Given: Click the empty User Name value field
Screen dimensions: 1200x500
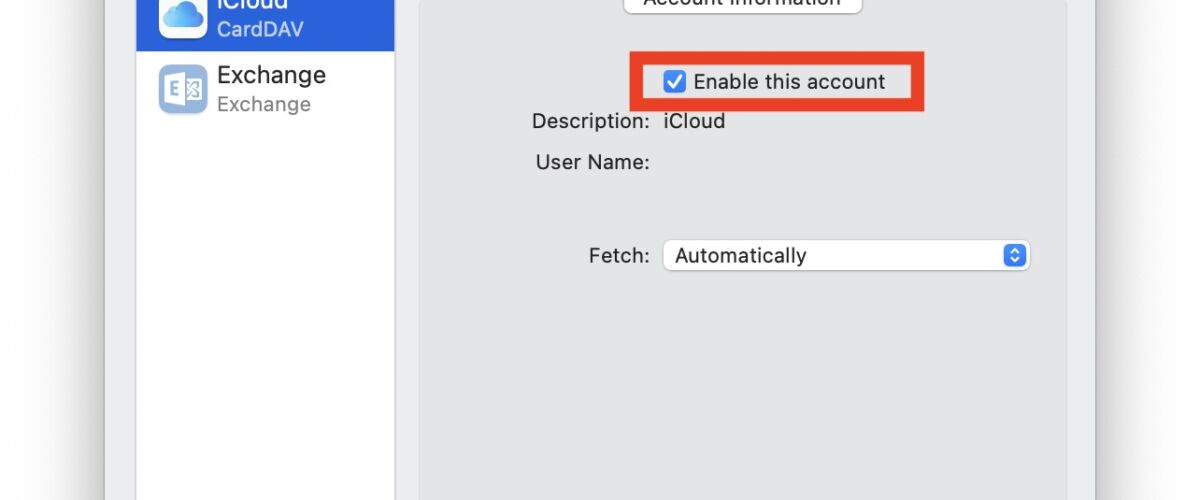Looking at the screenshot, I should 800,161.
